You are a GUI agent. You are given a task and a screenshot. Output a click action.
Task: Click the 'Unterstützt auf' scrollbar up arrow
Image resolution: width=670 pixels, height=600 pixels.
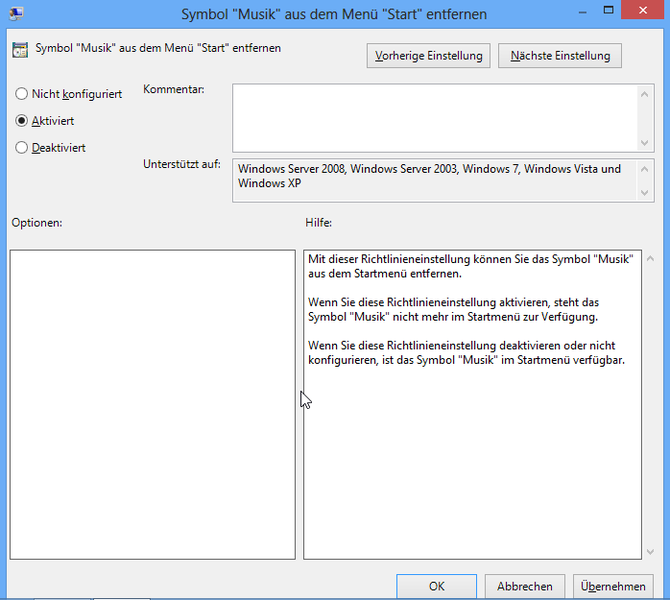pyautogui.click(x=645, y=168)
